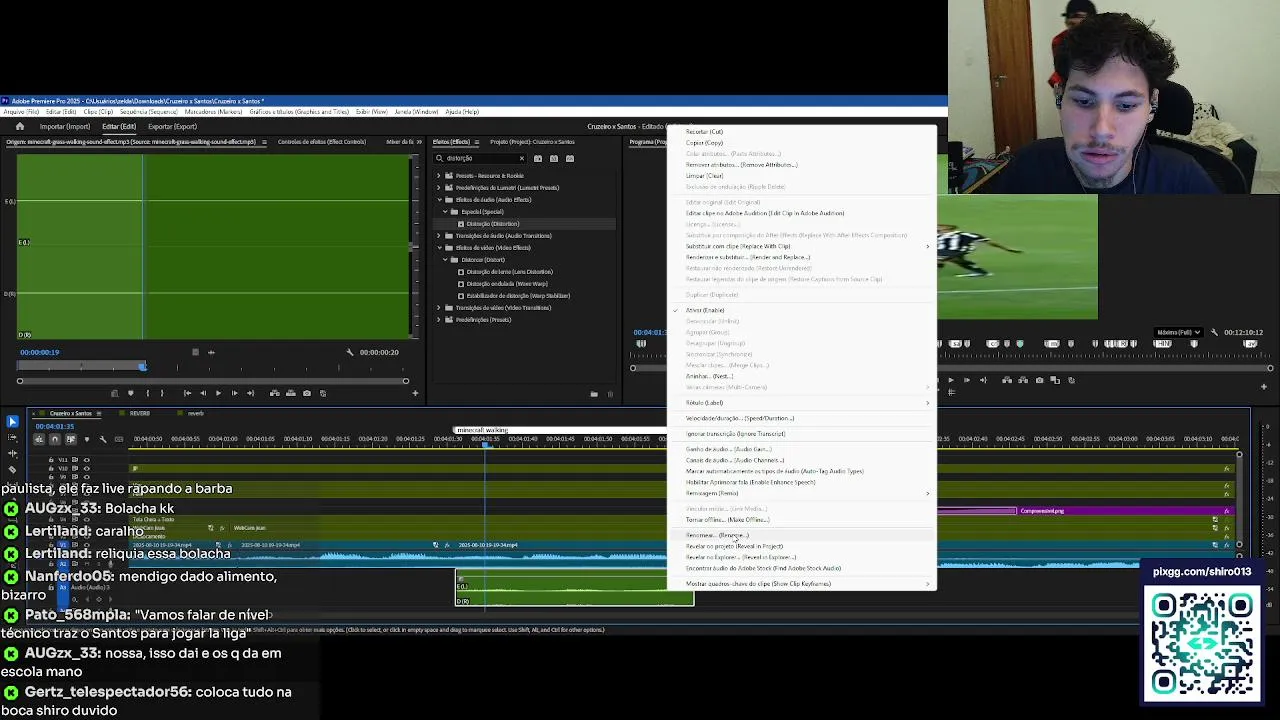The image size is (1280, 720).
Task: Expand Predefinições de Lumetri folder
Action: point(438,188)
